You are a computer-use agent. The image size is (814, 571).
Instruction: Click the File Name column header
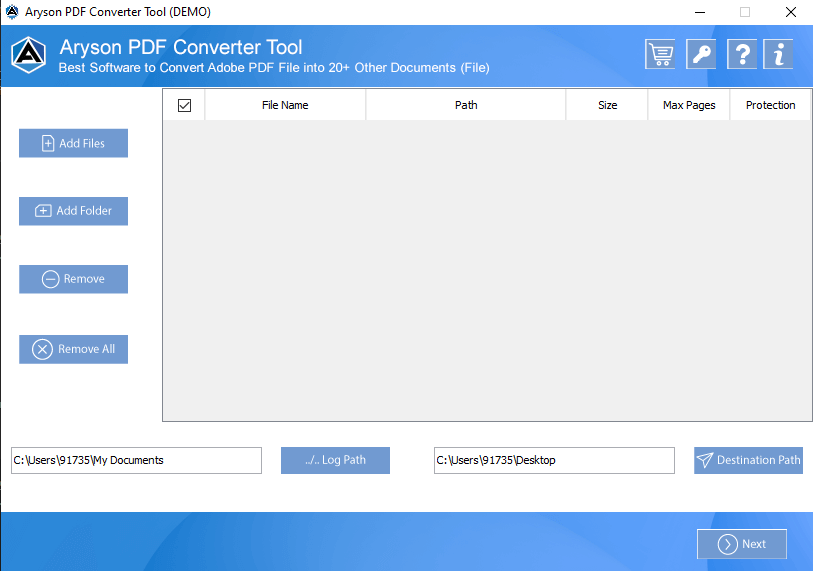pyautogui.click(x=285, y=105)
